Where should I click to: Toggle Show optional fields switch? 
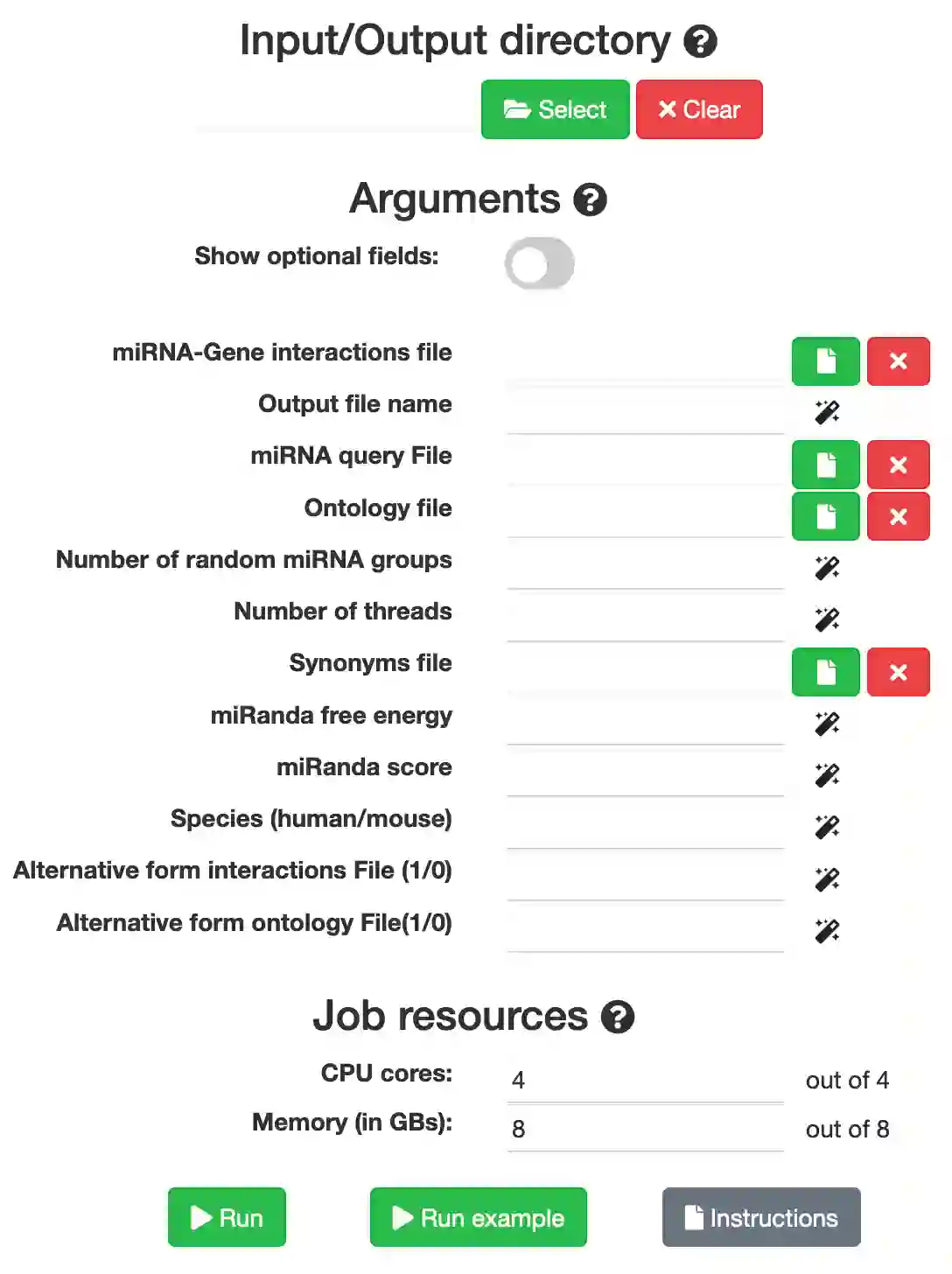click(539, 263)
